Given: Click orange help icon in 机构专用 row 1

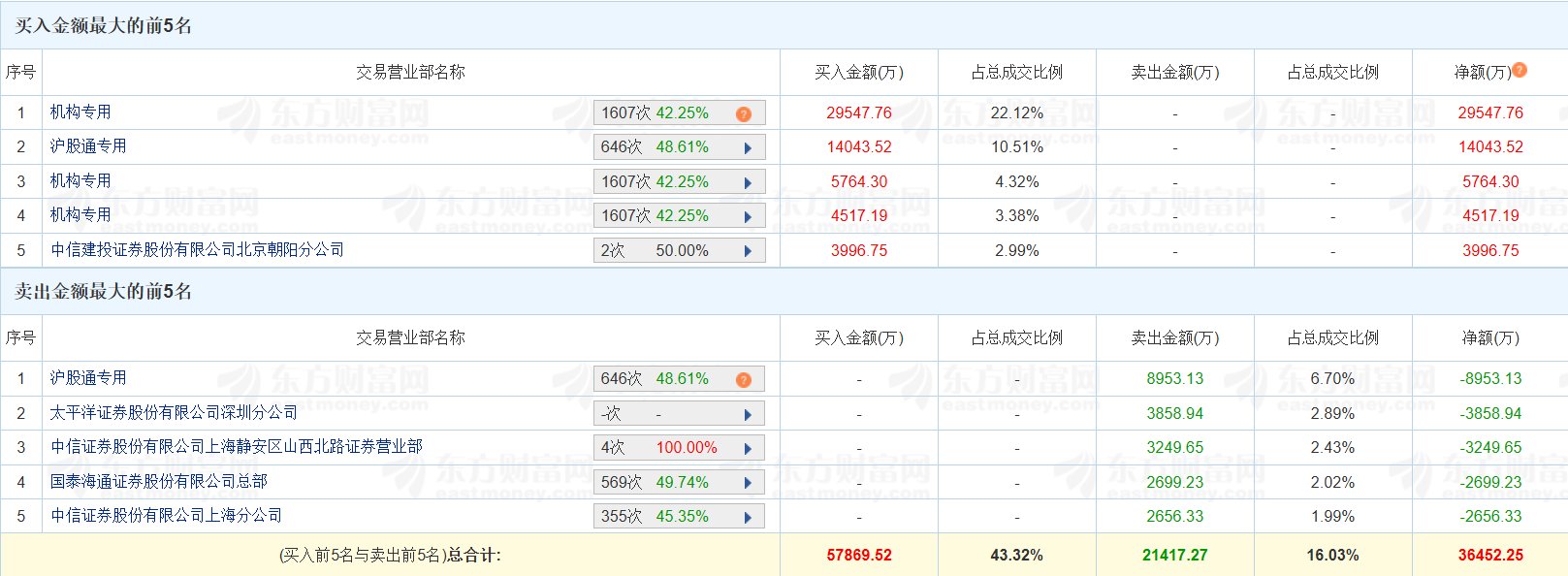Looking at the screenshot, I should [x=744, y=113].
